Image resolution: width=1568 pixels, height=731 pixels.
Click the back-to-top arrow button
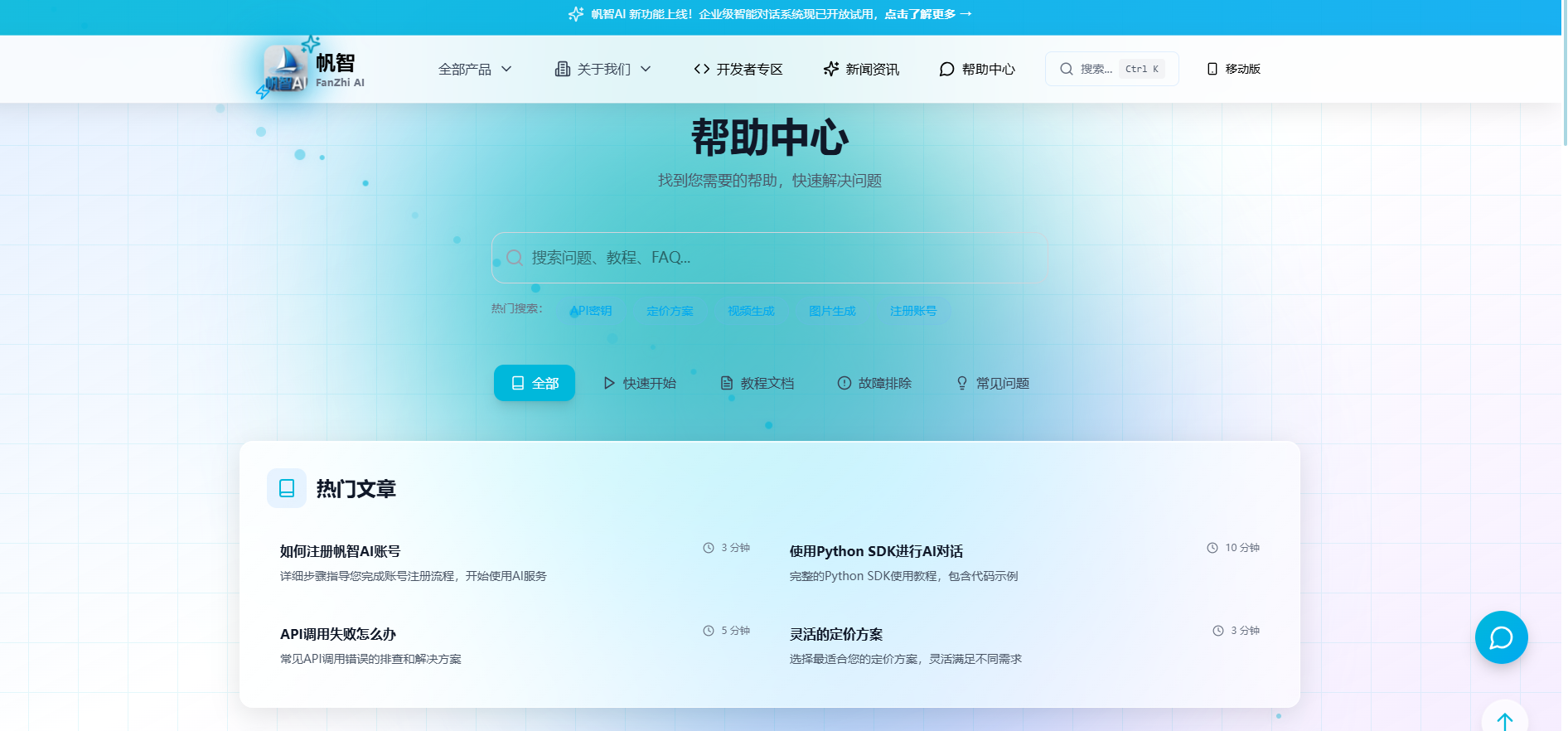[x=1505, y=719]
